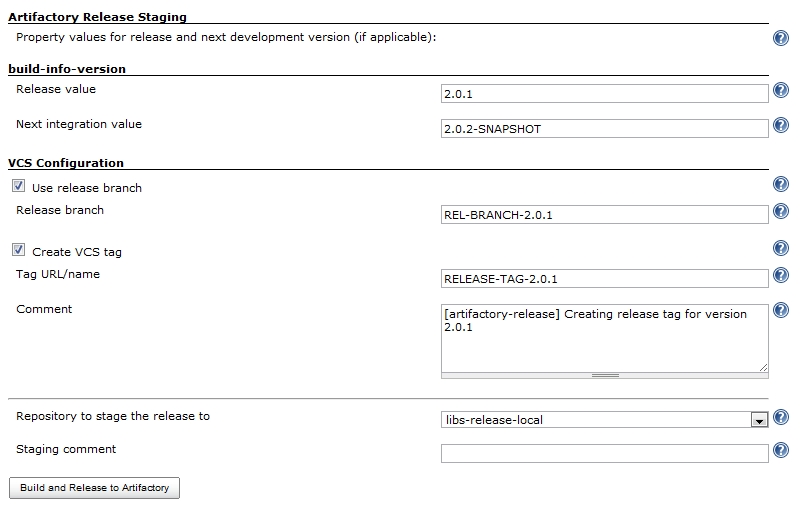Uncheck Use release branch checkbox
Screen dimensions: 800x507
(18, 186)
